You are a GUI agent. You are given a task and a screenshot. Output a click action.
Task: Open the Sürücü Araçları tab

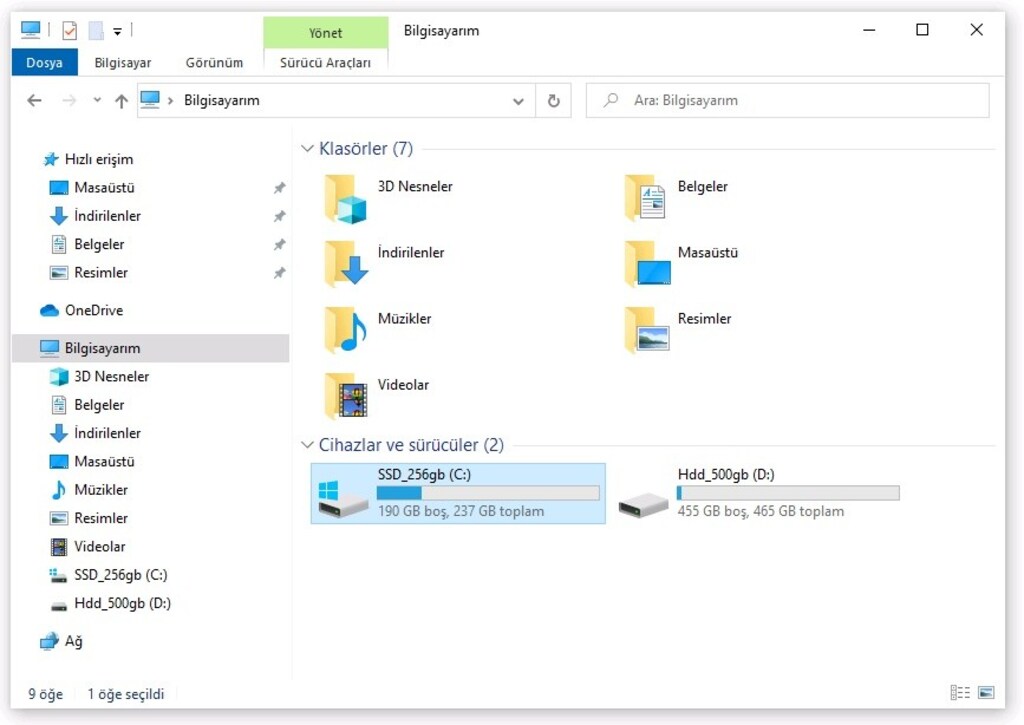[325, 63]
